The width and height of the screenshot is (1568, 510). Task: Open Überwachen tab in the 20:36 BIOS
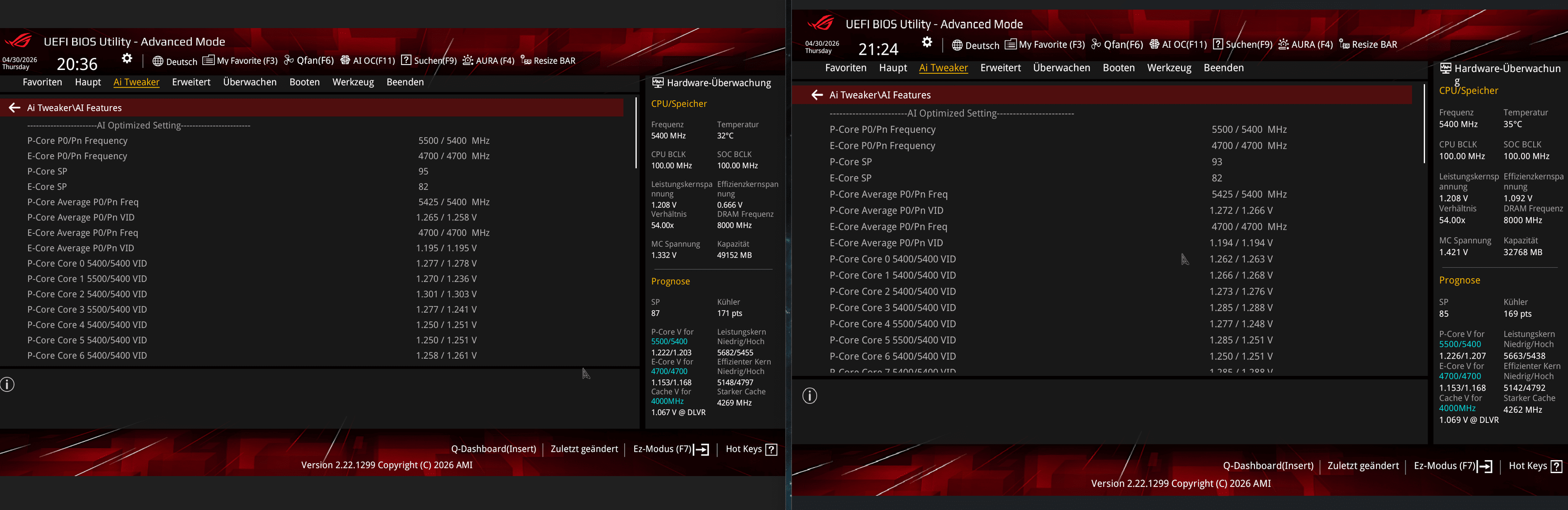pos(249,82)
